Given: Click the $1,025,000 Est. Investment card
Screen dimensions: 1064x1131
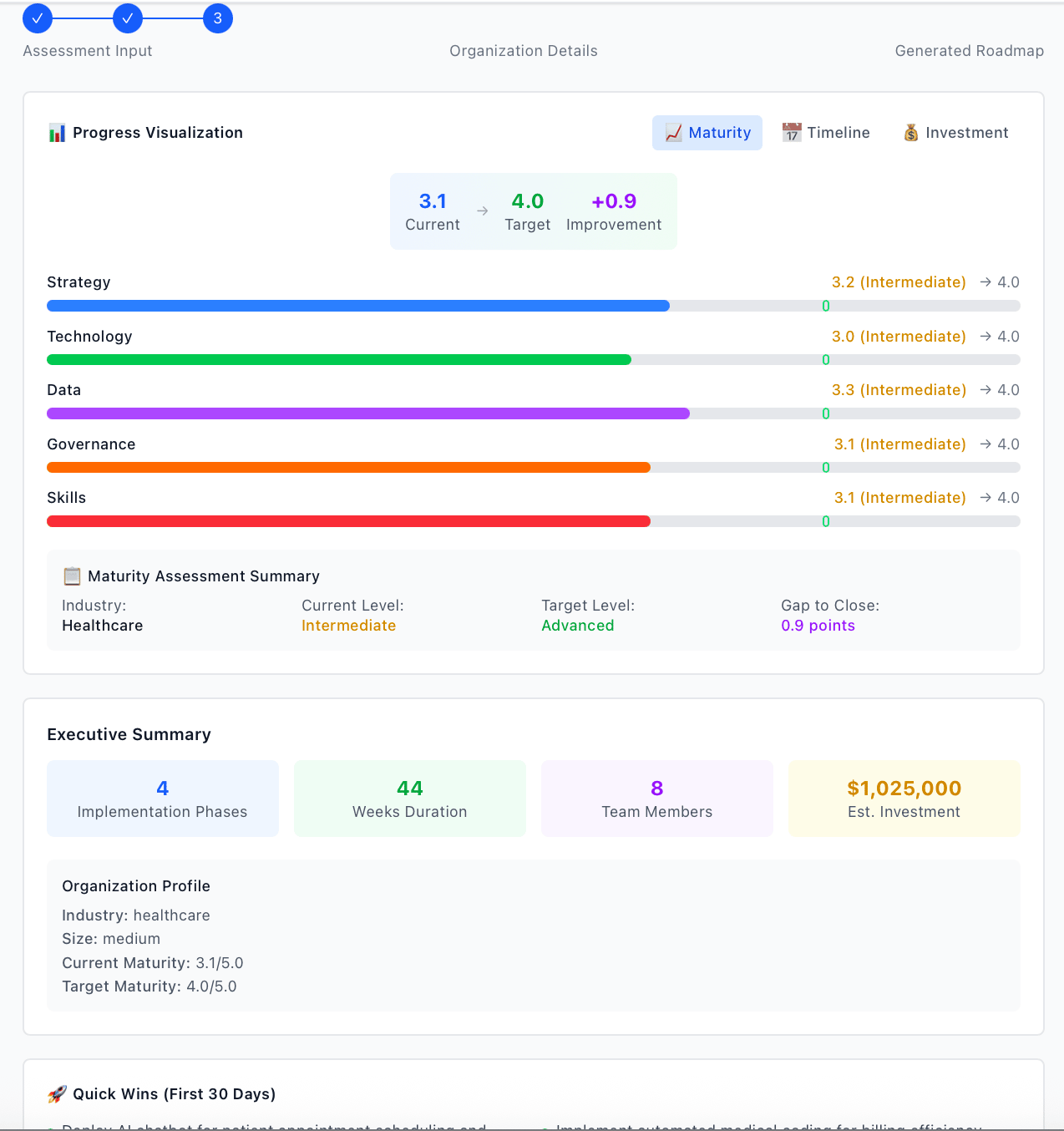Looking at the screenshot, I should tap(904, 799).
